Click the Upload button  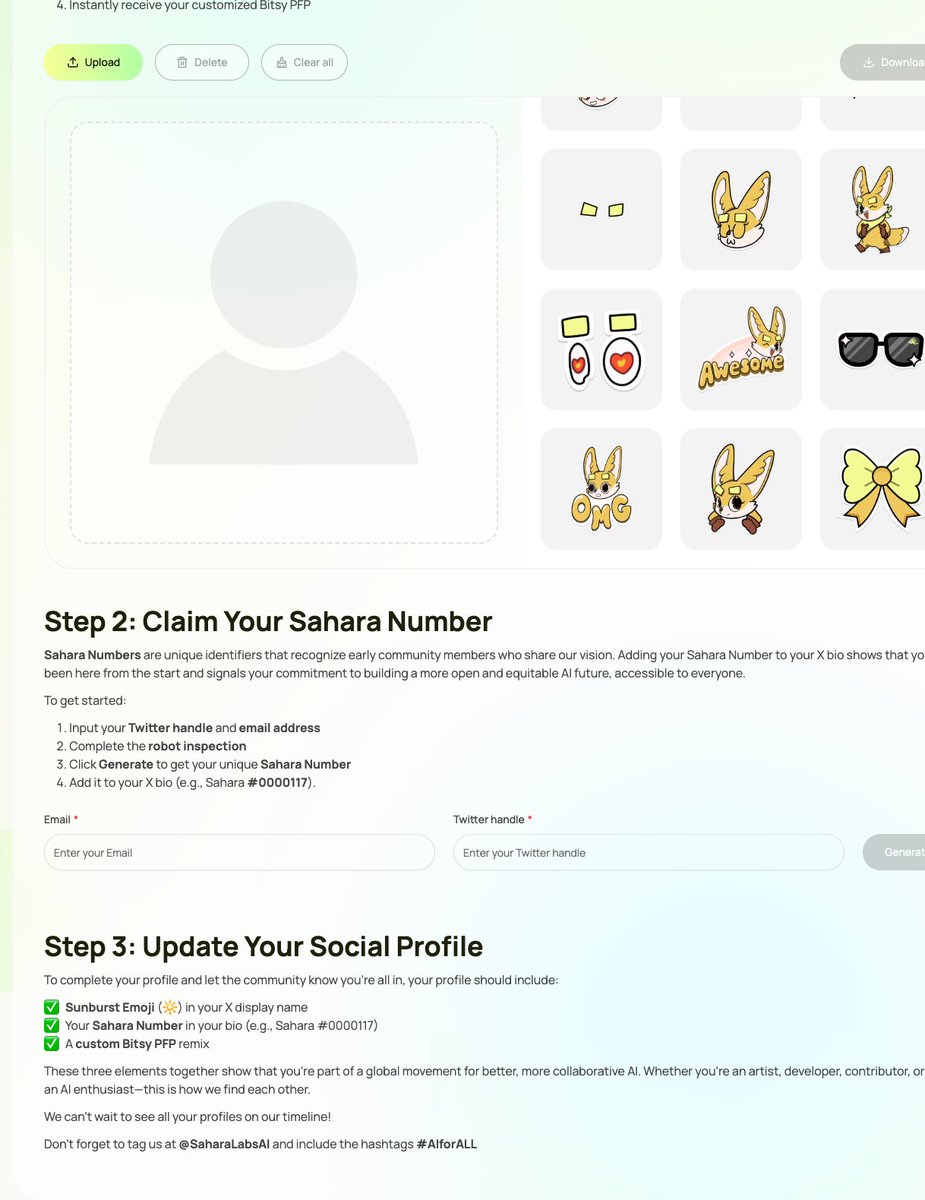[93, 62]
